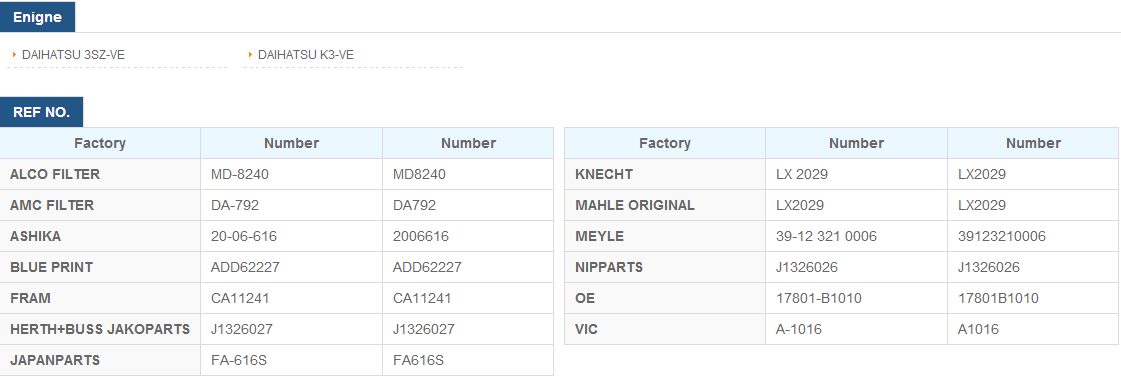1121x377 pixels.
Task: Select VIC number A-1016
Action: [x=799, y=330]
